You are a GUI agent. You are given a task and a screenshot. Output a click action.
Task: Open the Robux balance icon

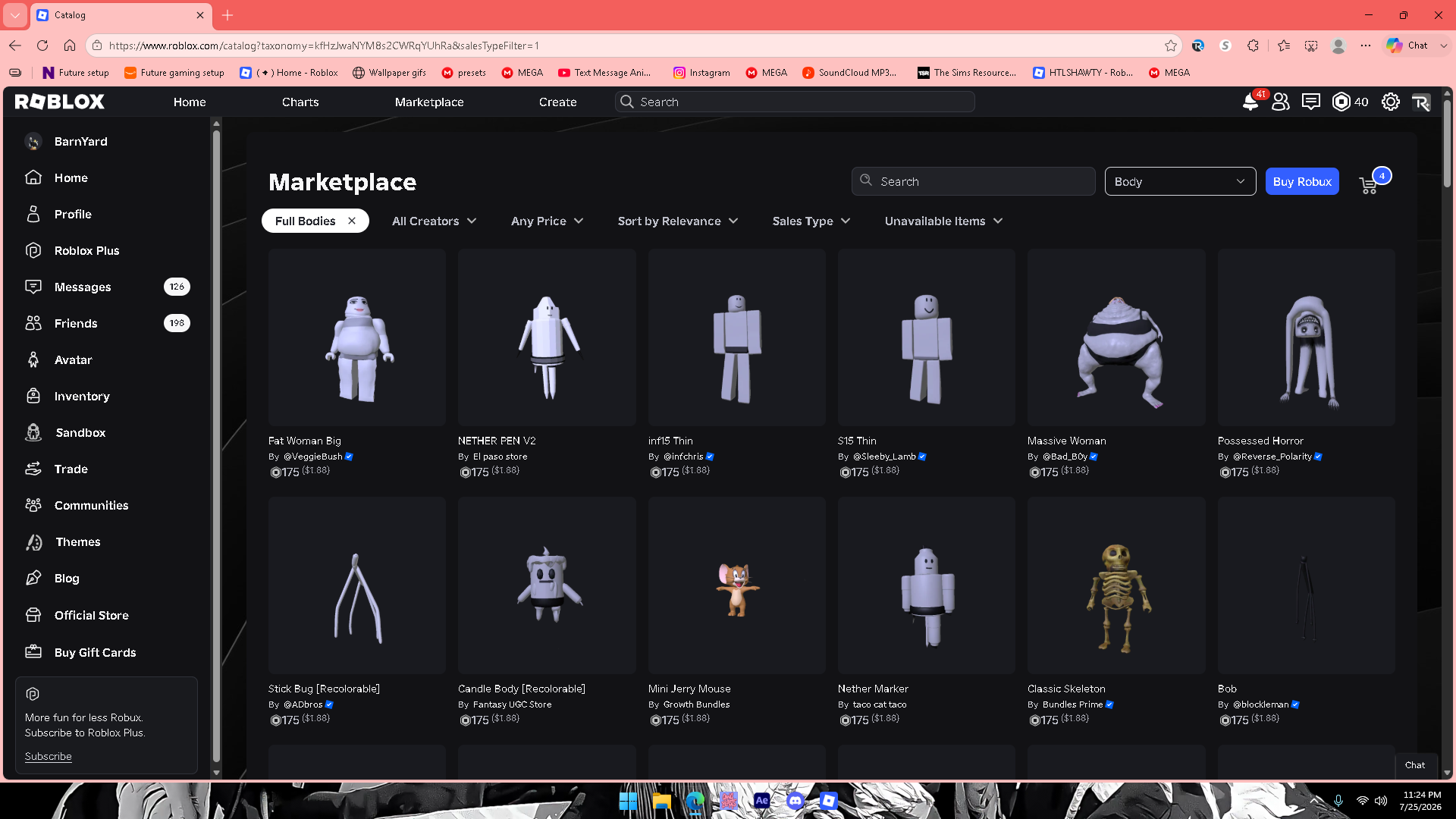(x=1341, y=102)
